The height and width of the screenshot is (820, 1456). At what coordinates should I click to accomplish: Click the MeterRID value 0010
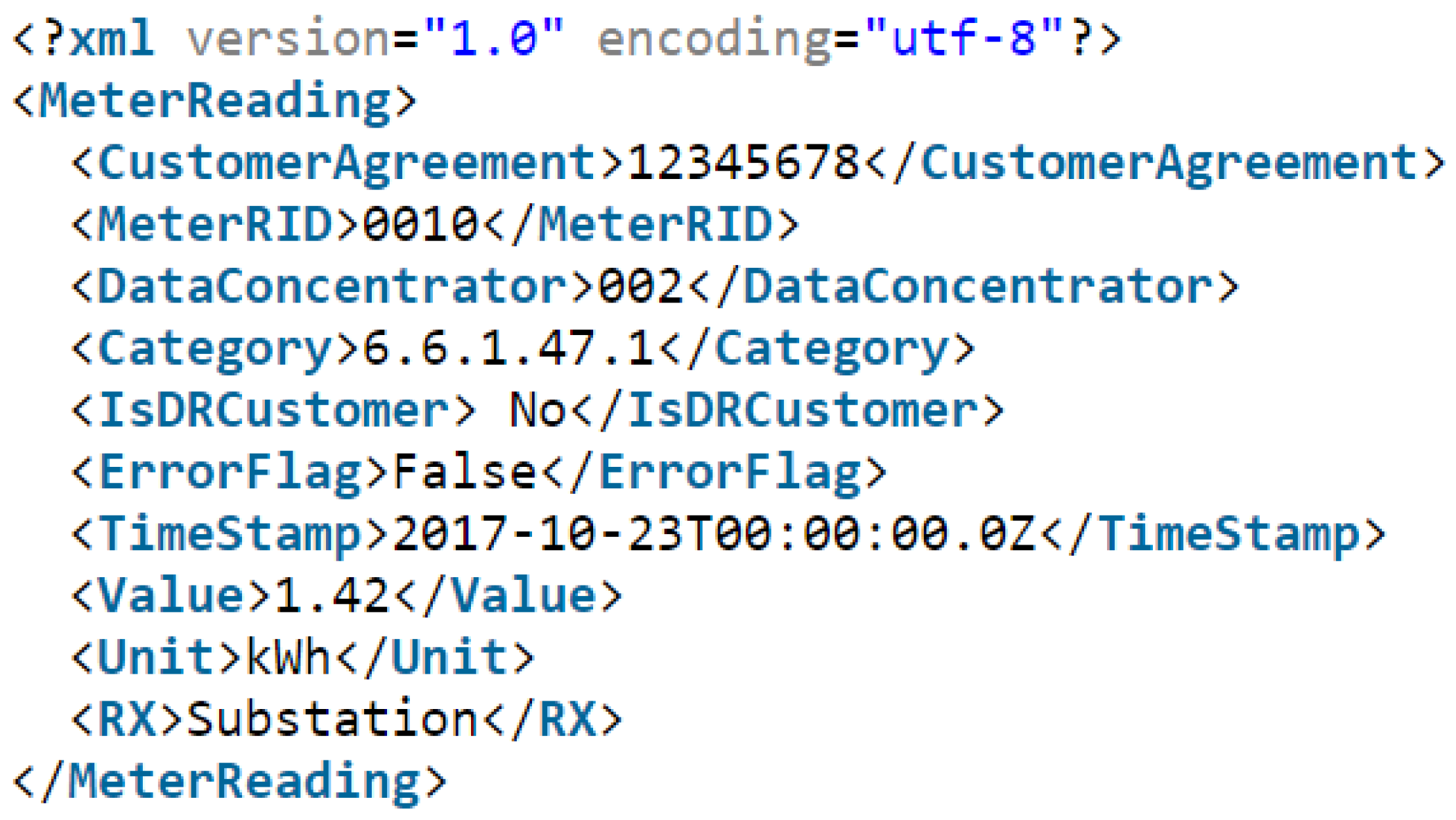(x=421, y=225)
